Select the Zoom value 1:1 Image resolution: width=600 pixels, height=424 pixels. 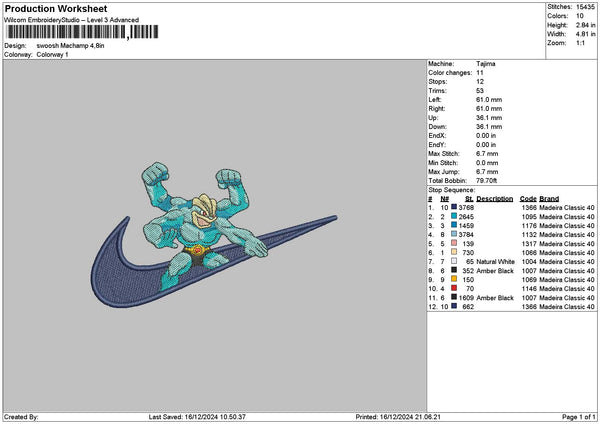(580, 43)
